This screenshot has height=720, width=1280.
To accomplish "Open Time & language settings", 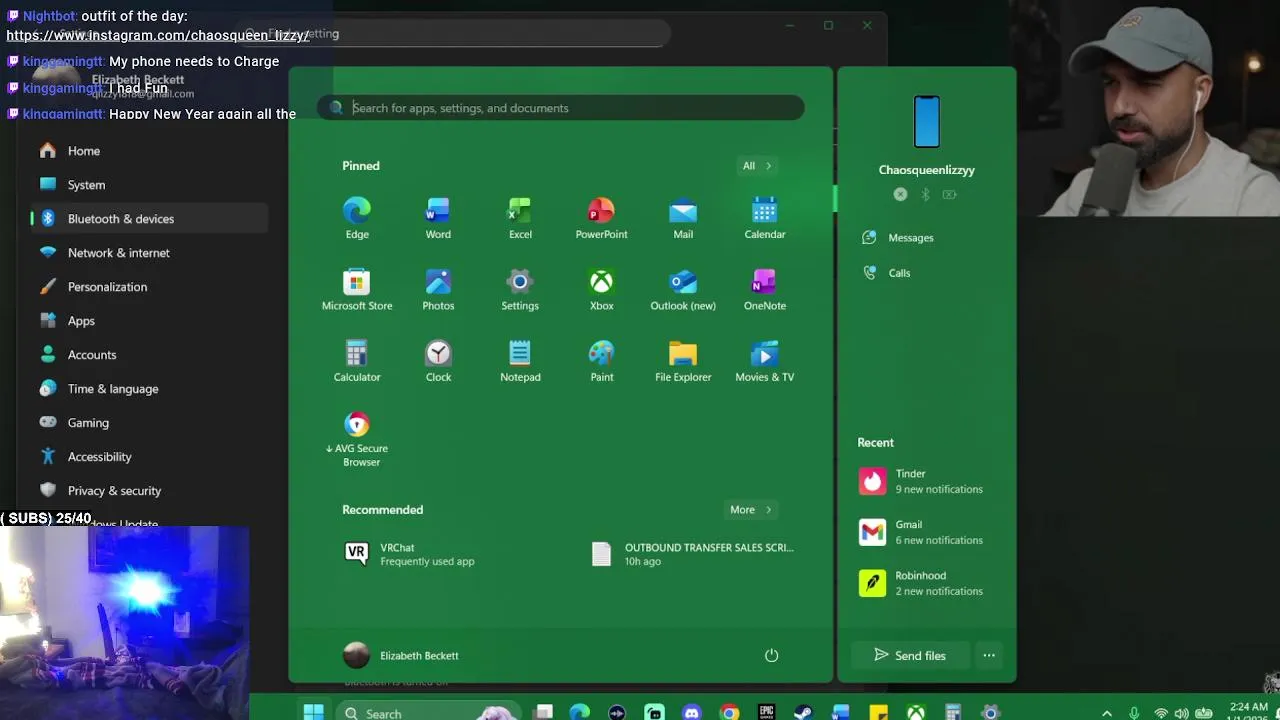I will click(148, 389).
